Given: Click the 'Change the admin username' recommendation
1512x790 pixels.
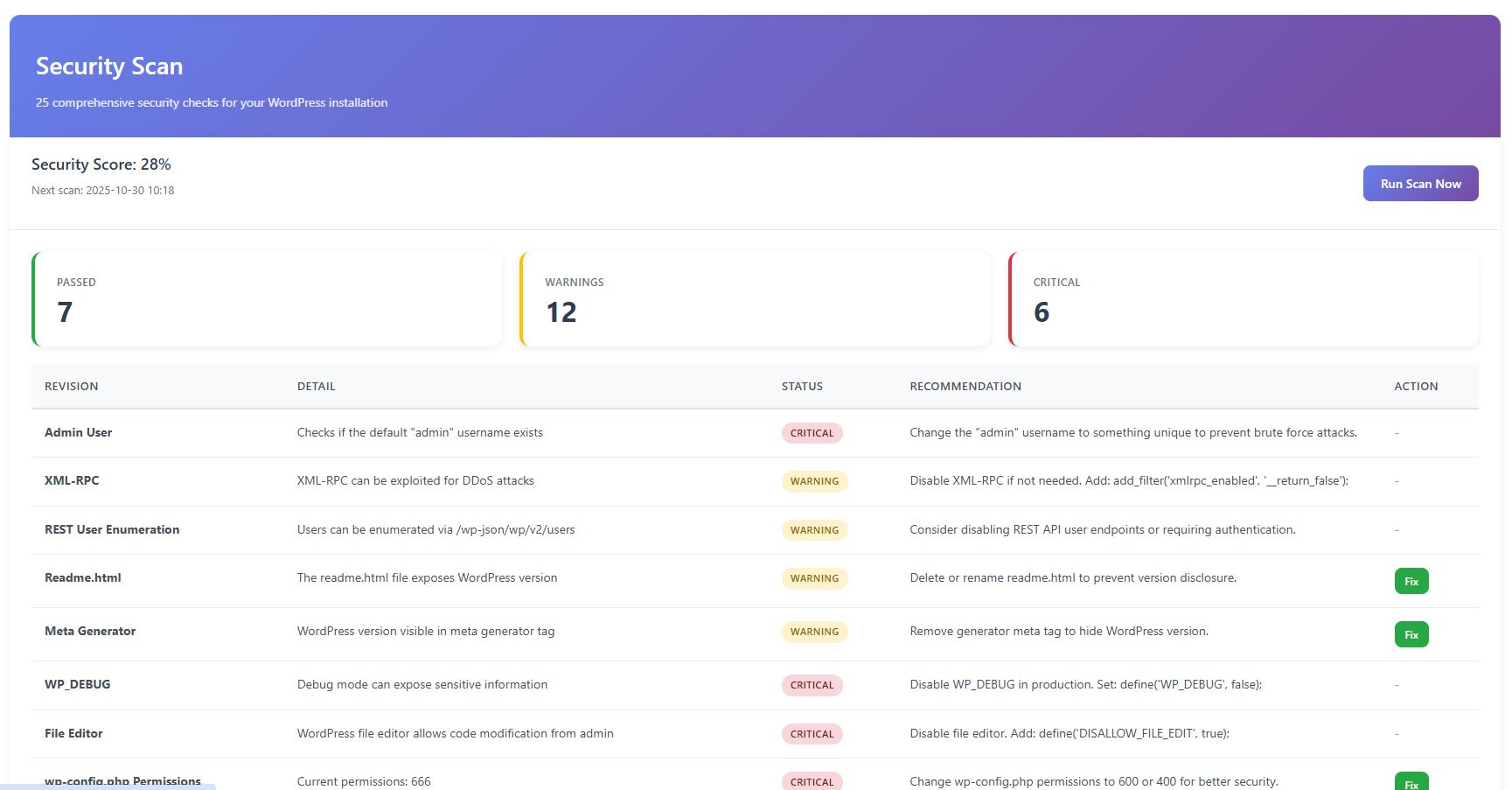Looking at the screenshot, I should (1133, 432).
